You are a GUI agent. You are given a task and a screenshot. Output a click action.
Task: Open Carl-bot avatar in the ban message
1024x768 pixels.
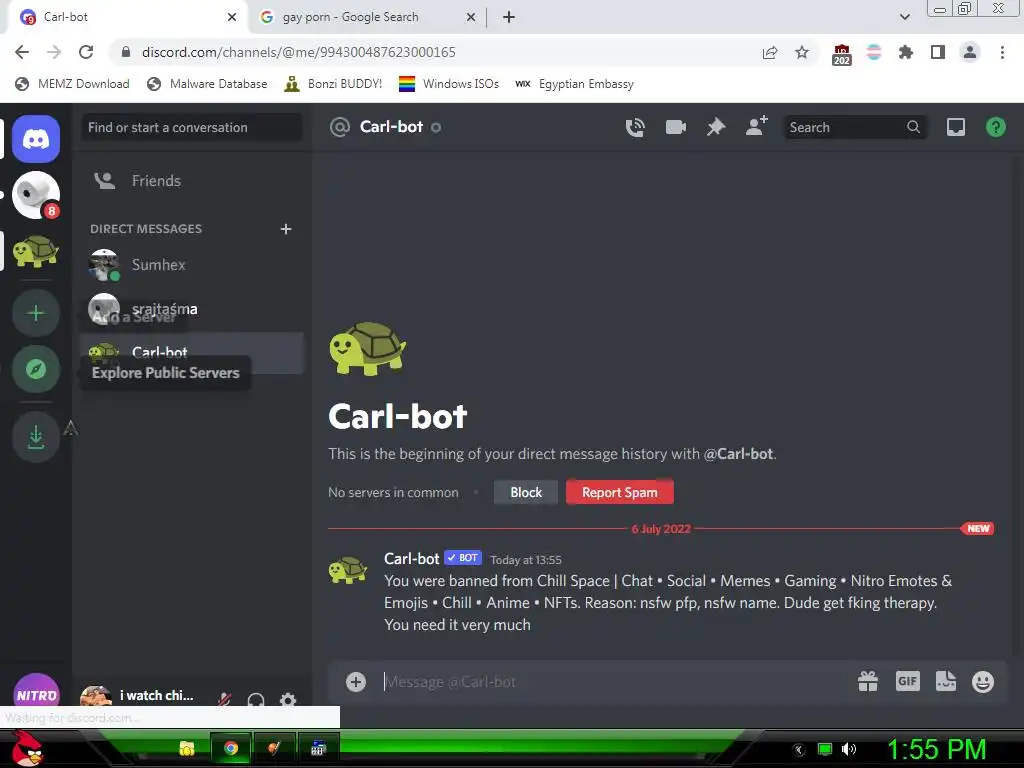coord(348,570)
